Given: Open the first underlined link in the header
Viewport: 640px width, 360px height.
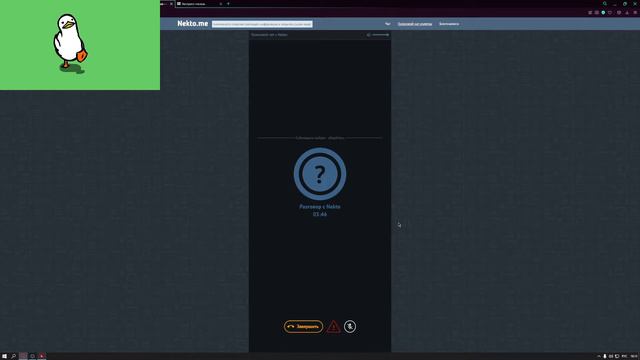Looking at the screenshot, I should 415,24.
